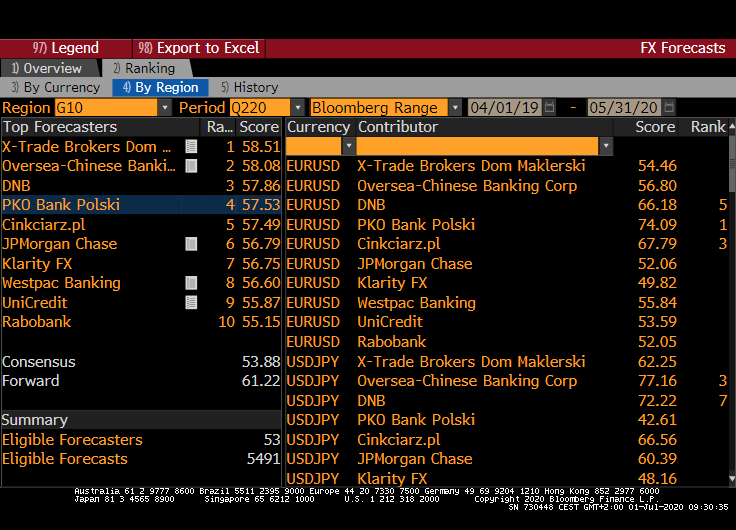Open the History sub-tab
The height and width of the screenshot is (530, 736).
click(x=249, y=88)
